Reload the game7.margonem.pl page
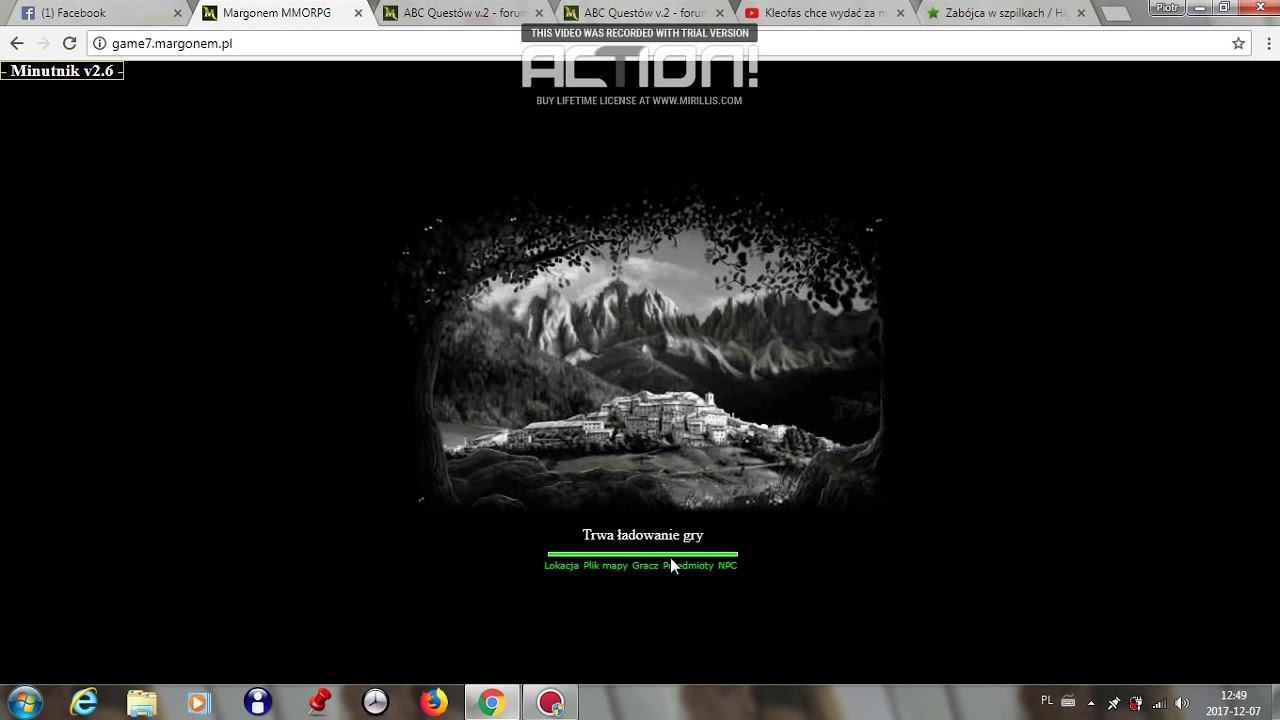The image size is (1280, 720). click(x=69, y=43)
